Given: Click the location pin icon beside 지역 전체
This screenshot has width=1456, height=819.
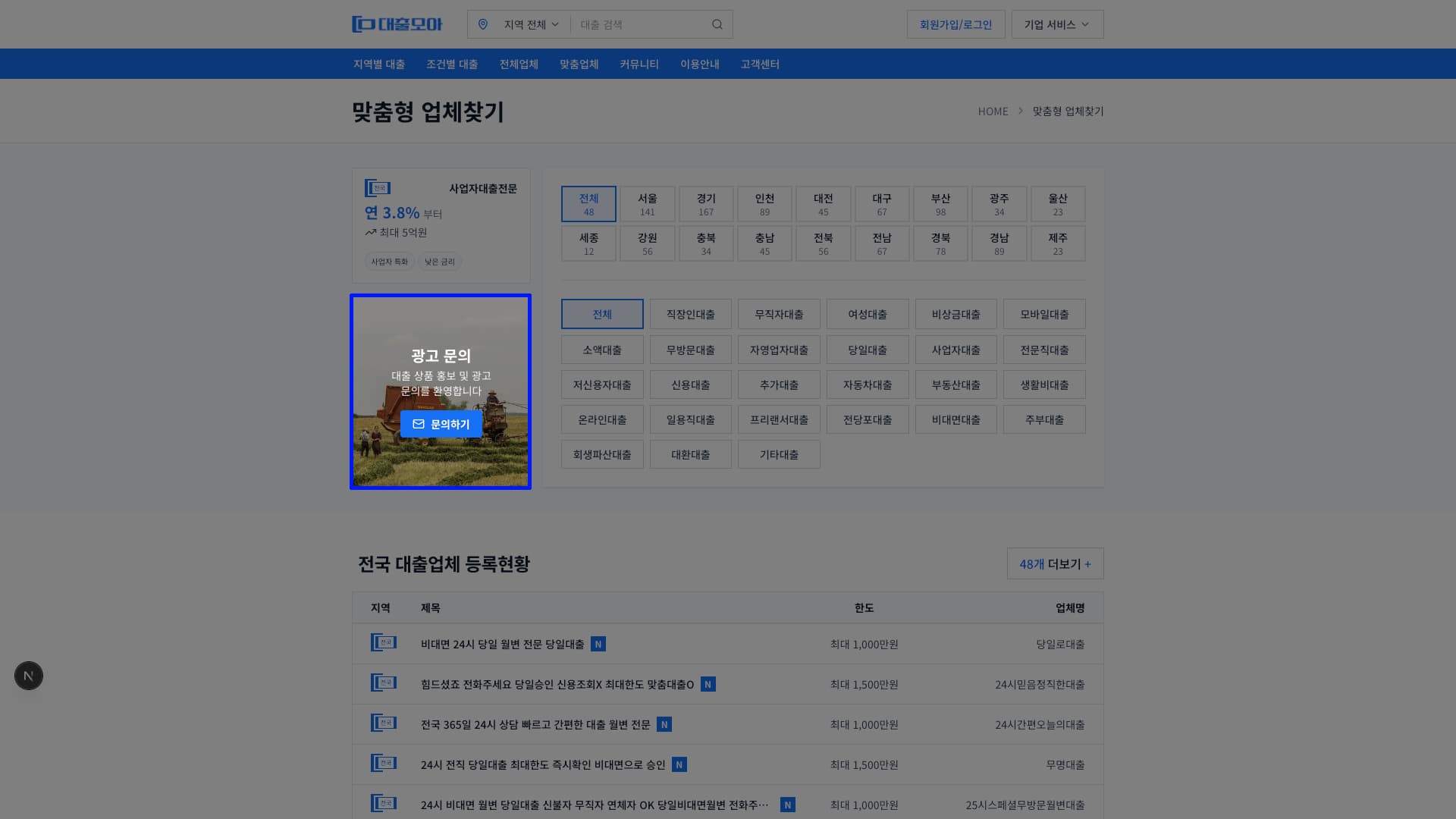Looking at the screenshot, I should (x=483, y=24).
